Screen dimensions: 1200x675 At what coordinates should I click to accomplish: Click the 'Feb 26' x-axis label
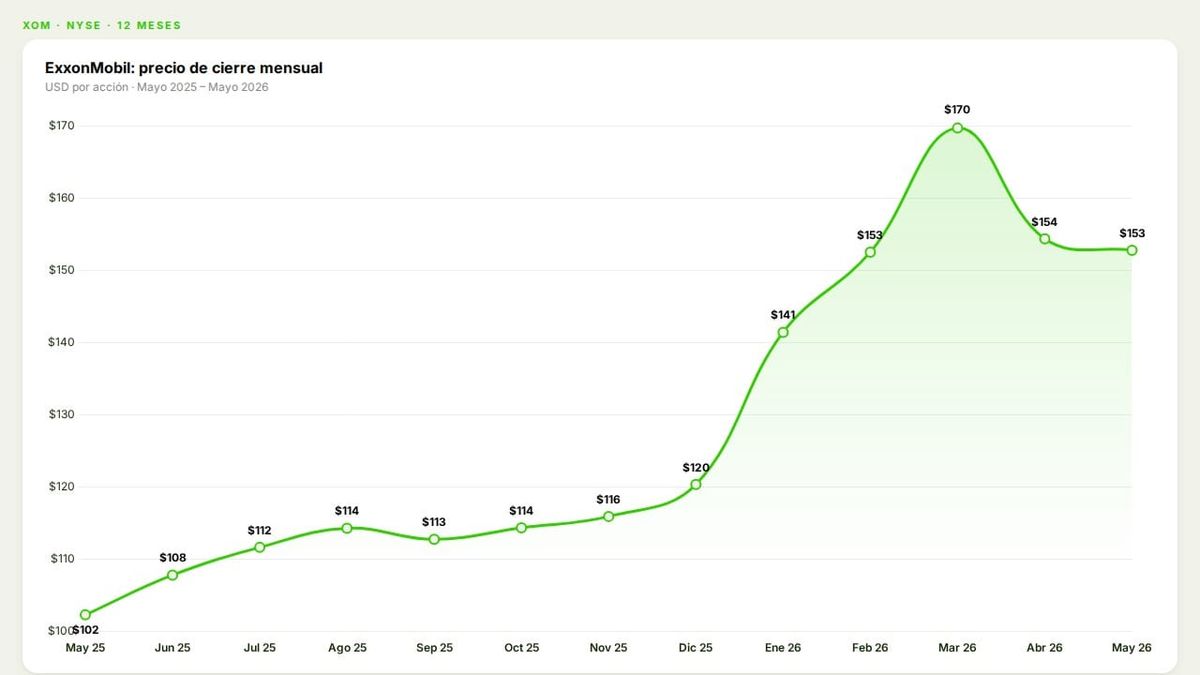pyautogui.click(x=870, y=648)
